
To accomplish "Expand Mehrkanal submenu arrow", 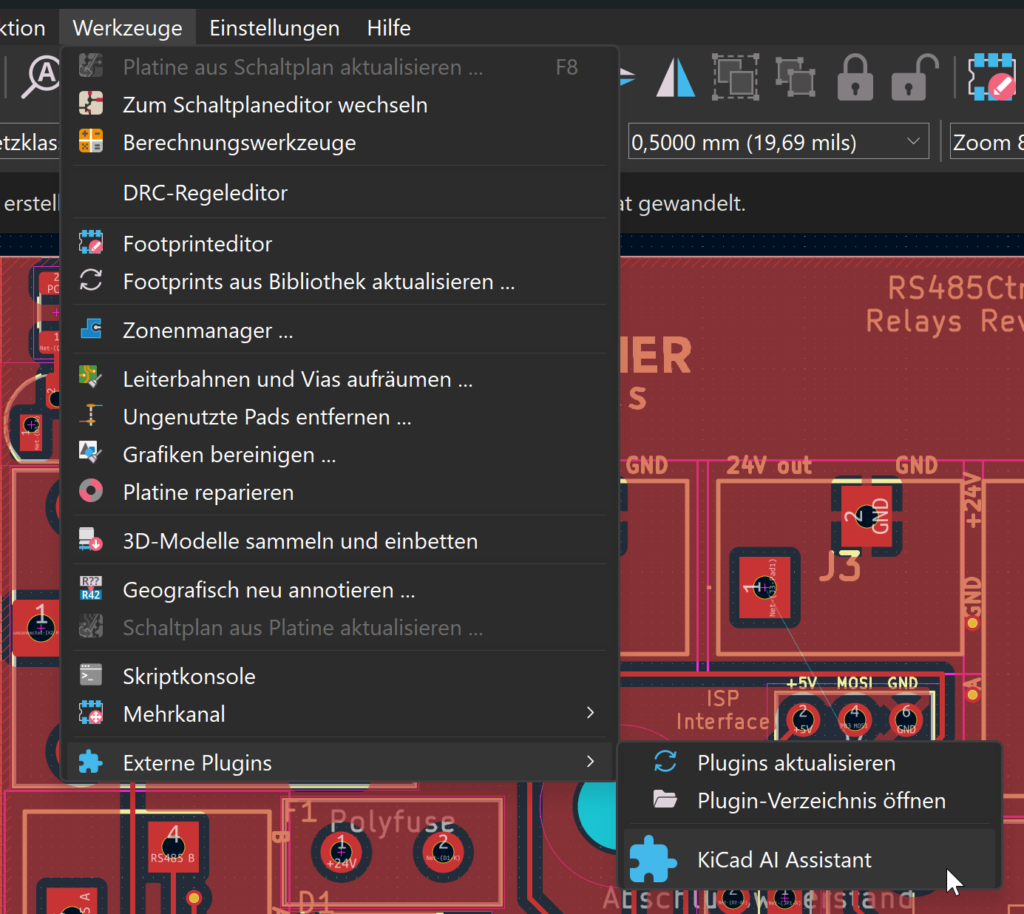I will point(590,713).
